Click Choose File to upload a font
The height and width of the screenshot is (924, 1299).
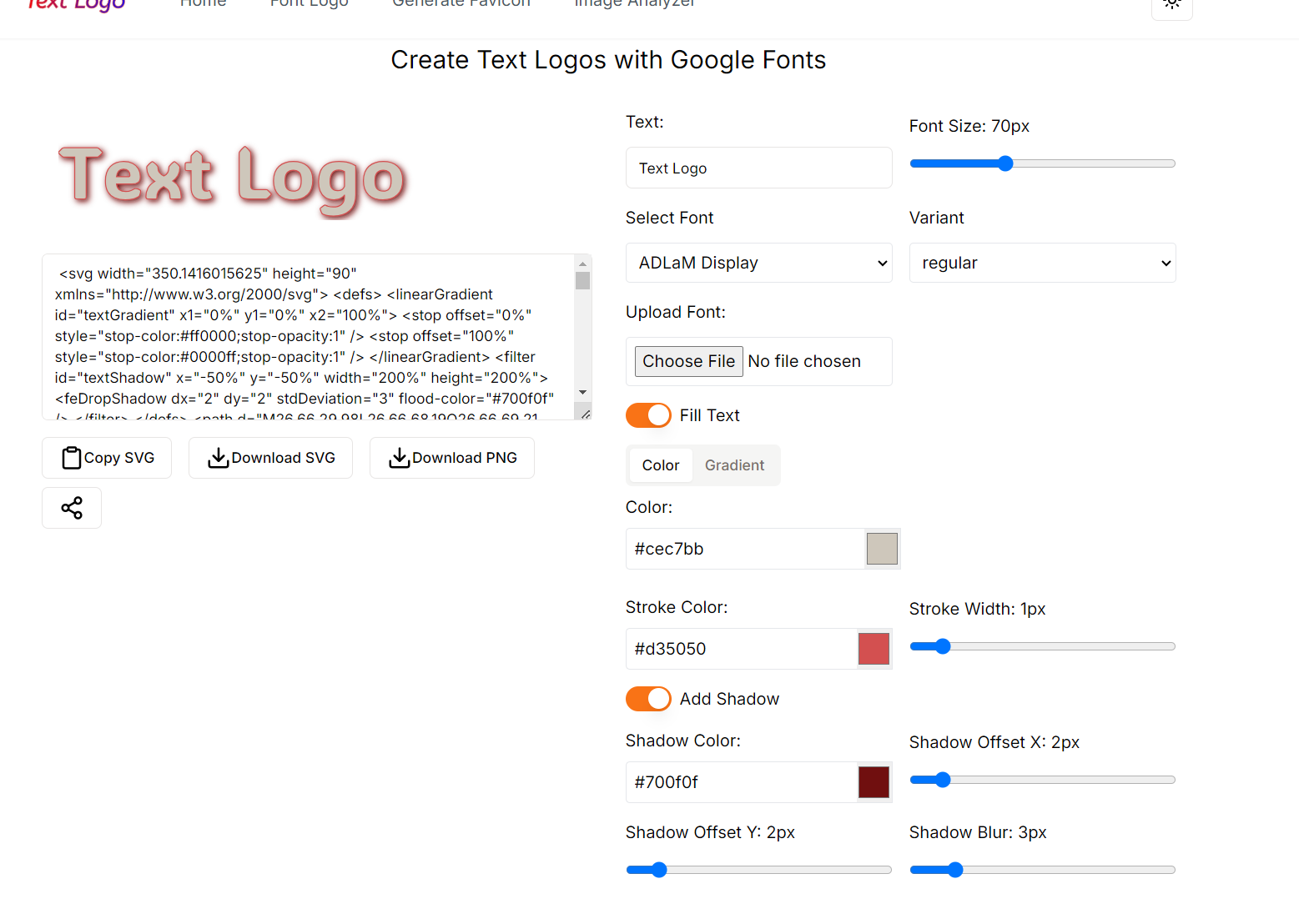tap(688, 361)
